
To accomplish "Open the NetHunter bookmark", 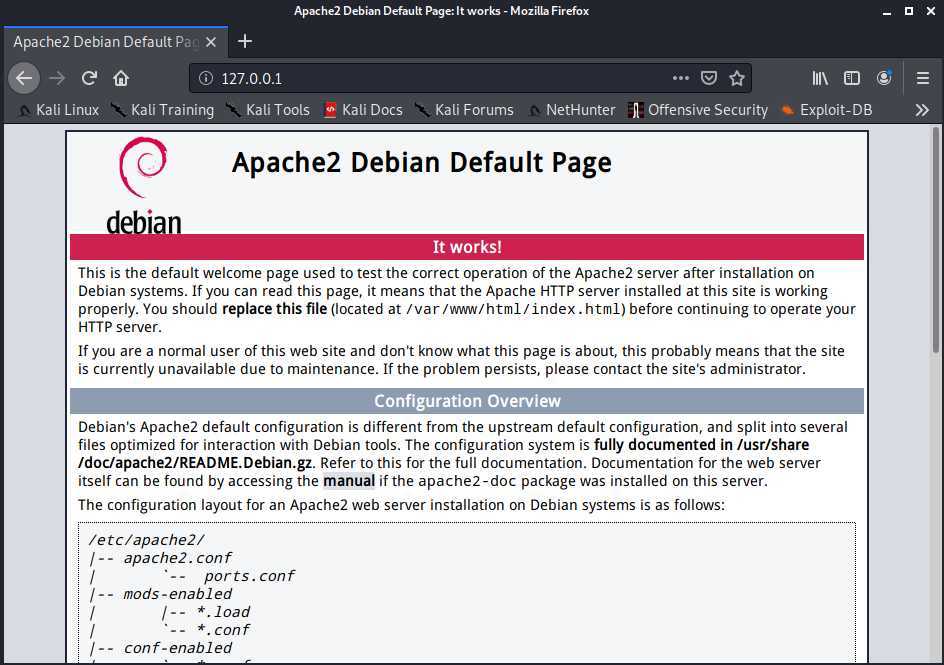I will pos(572,110).
